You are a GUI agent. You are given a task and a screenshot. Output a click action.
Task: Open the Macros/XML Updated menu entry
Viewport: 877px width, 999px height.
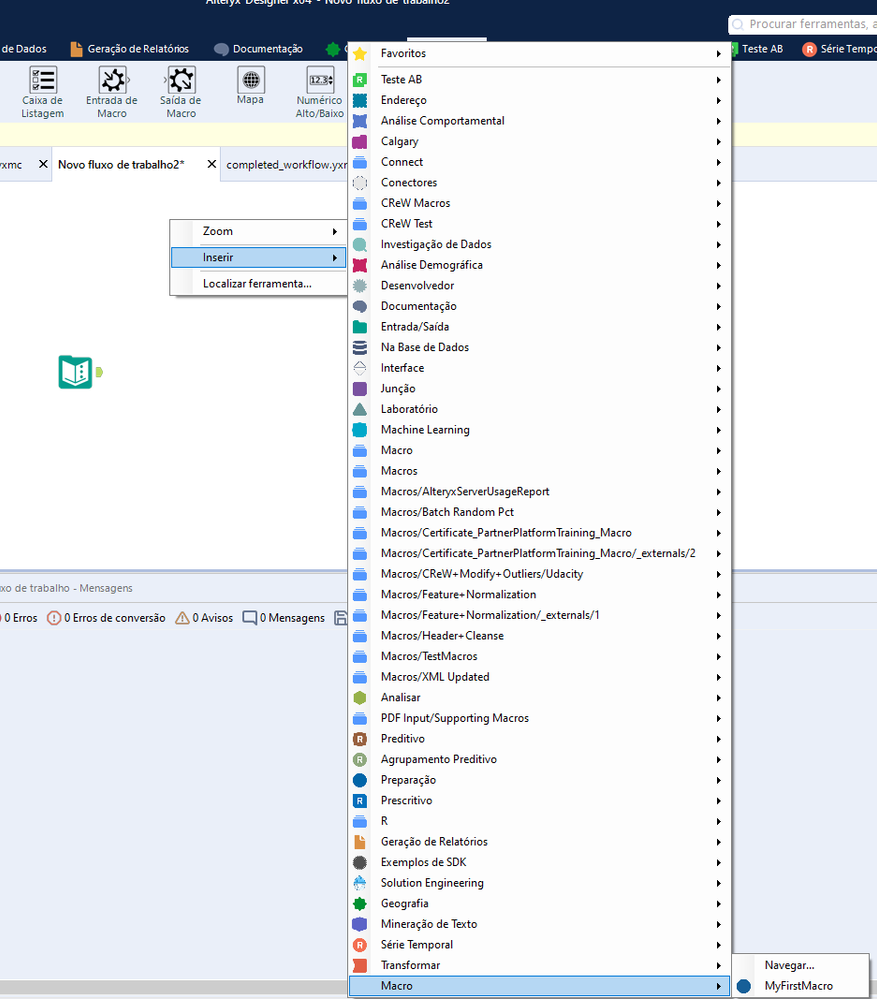point(539,677)
